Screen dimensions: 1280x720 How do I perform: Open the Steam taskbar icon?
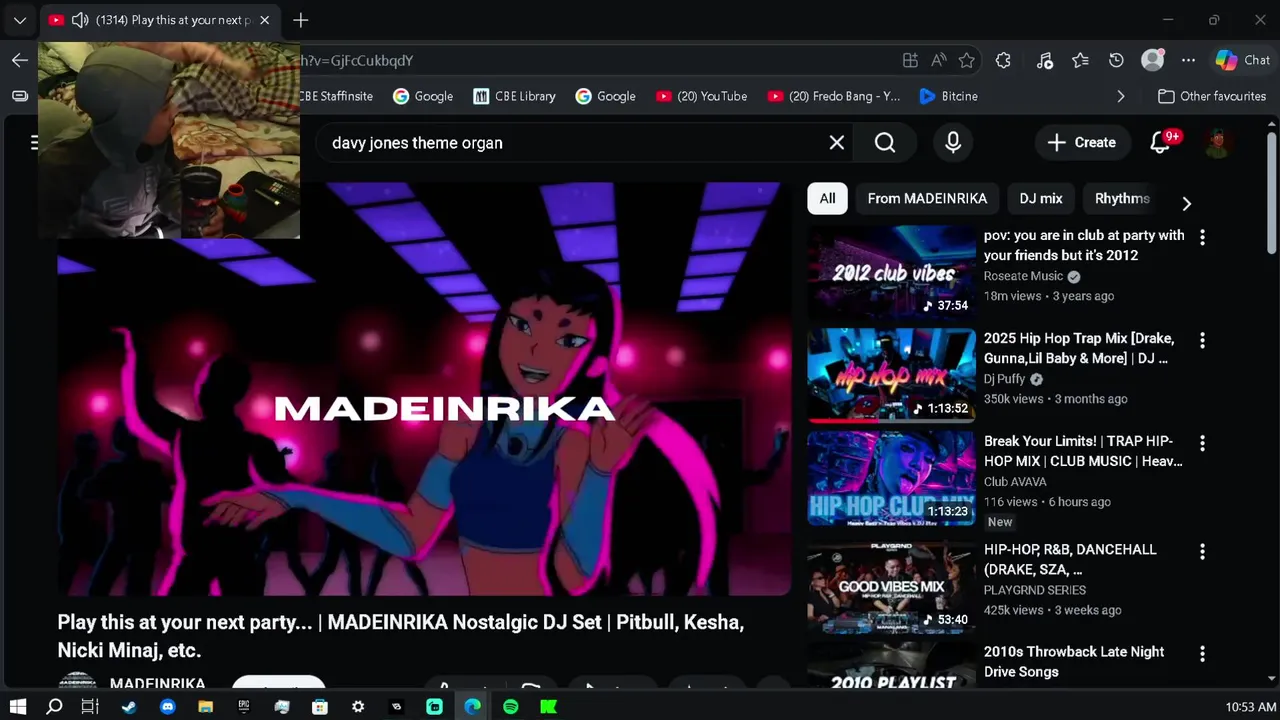pyautogui.click(x=129, y=707)
